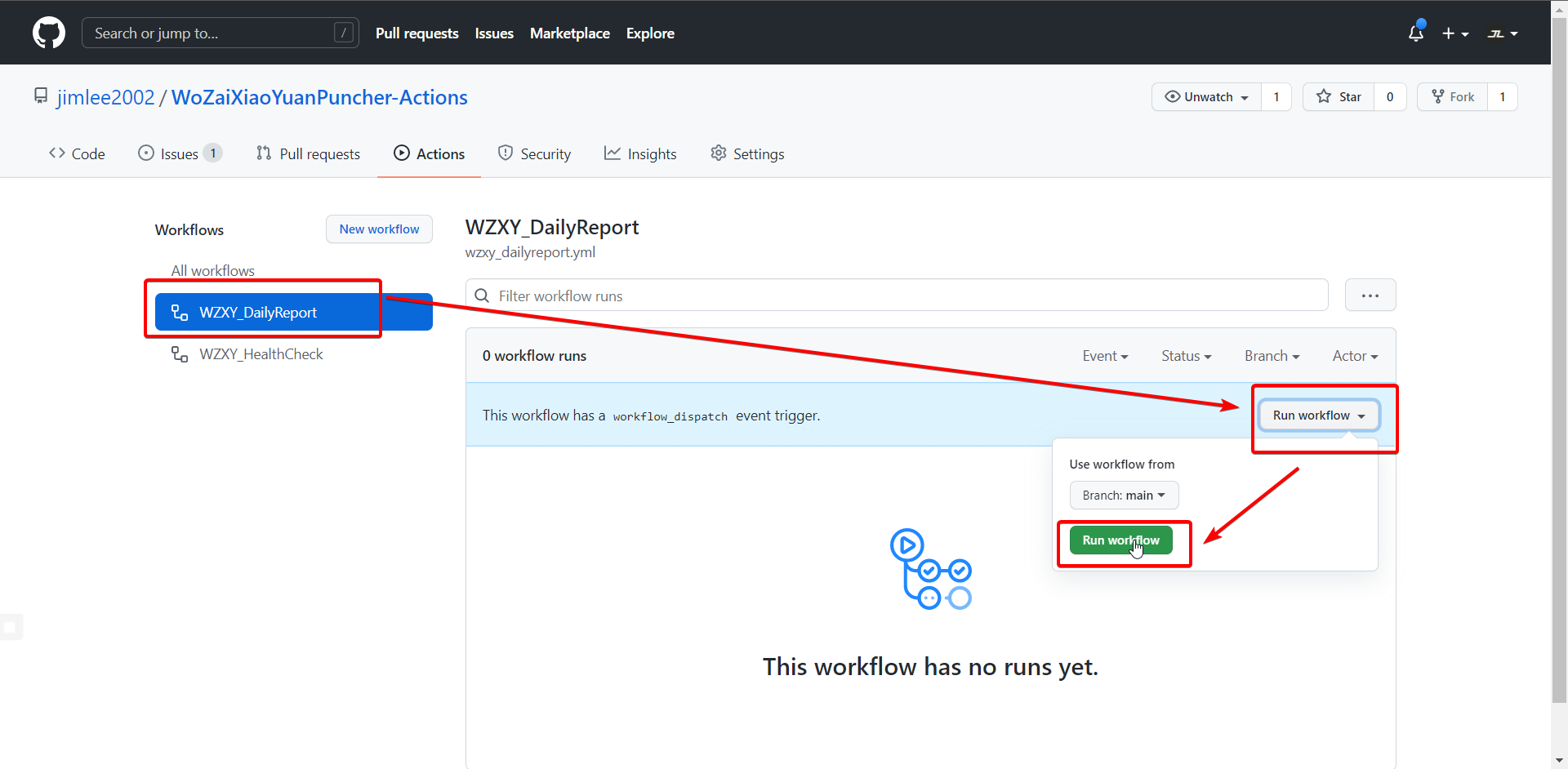
Task: Go to Explore
Action: coord(650,33)
